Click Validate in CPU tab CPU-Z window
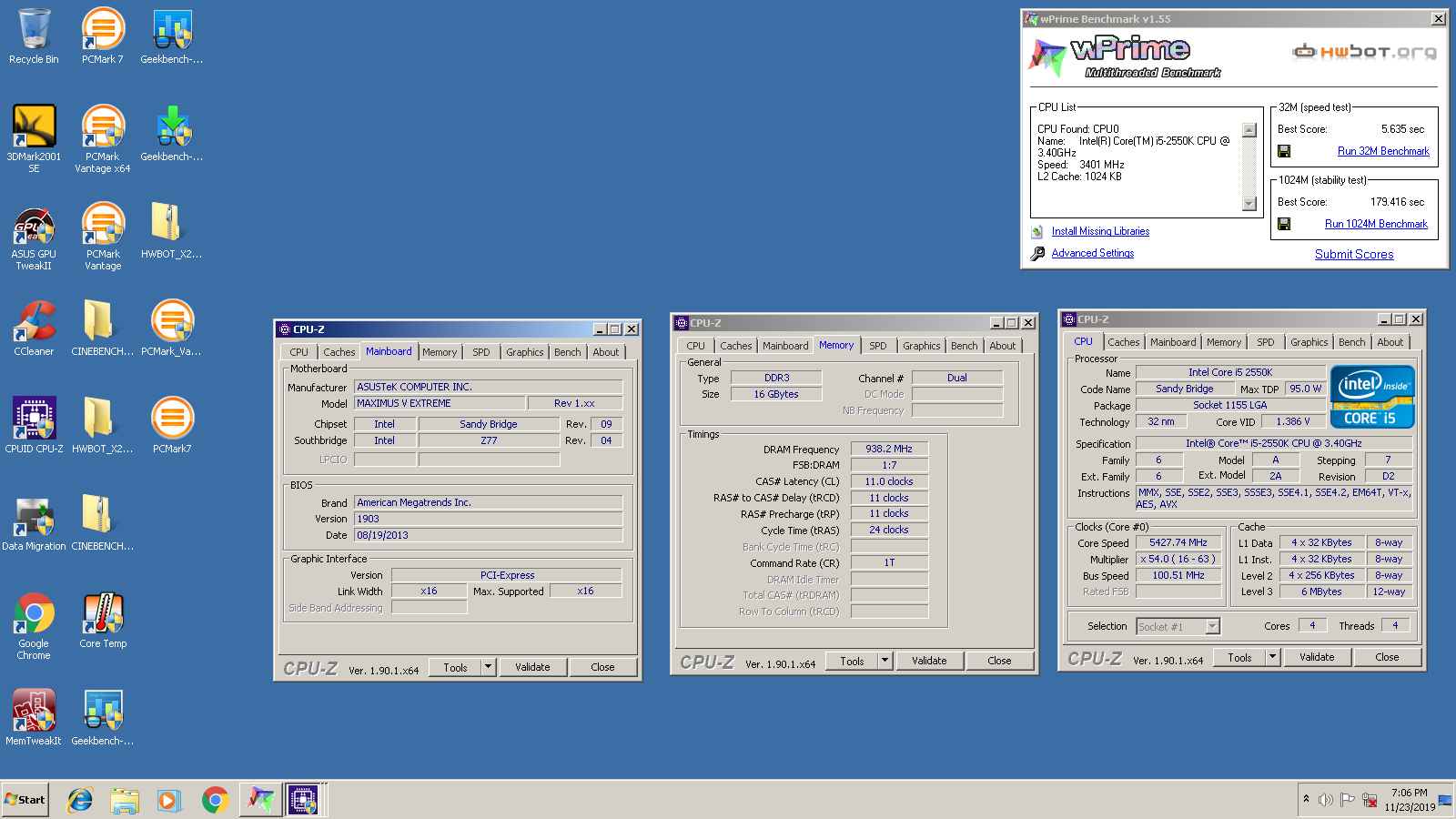 click(1317, 657)
